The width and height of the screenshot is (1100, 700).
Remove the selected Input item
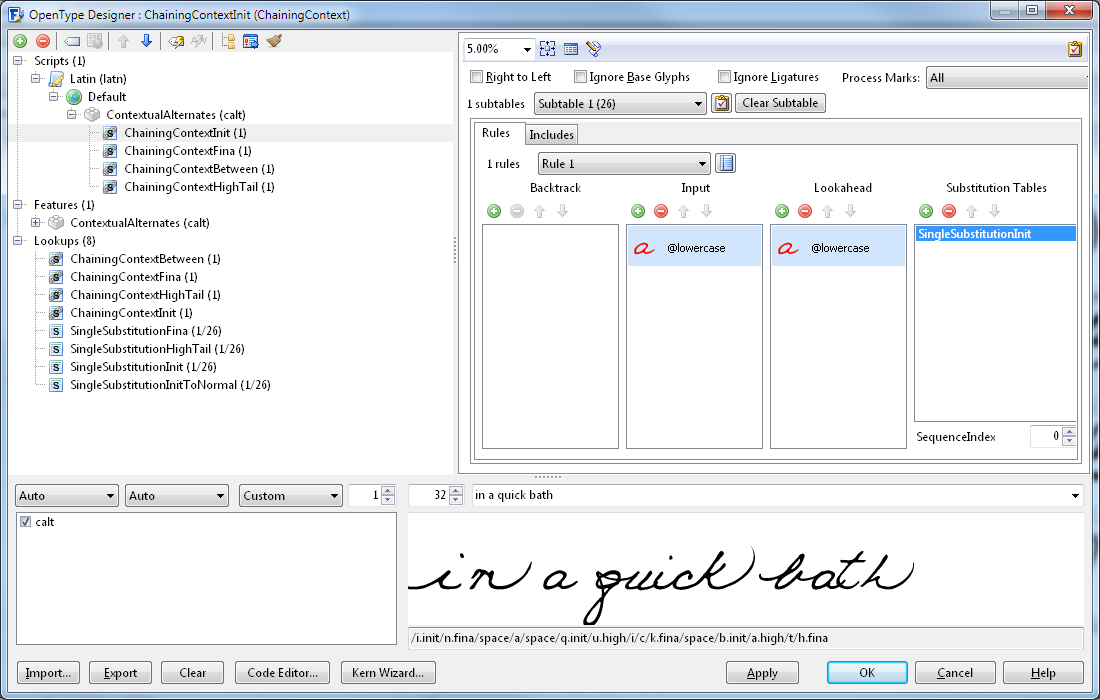tap(661, 211)
